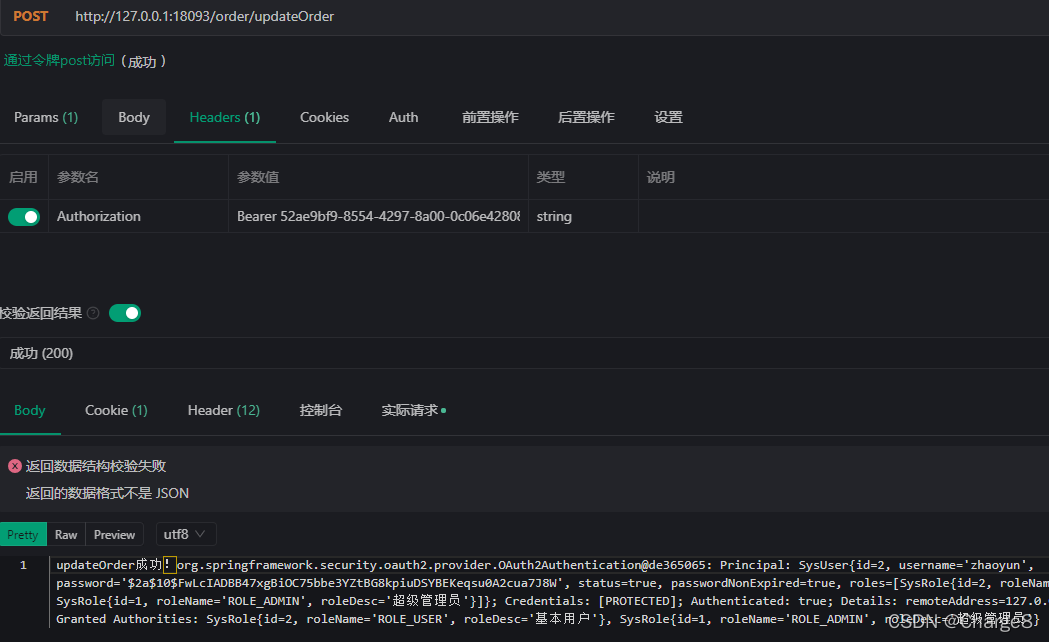Click the 类型 column header
1049x642 pixels.
coord(551,177)
